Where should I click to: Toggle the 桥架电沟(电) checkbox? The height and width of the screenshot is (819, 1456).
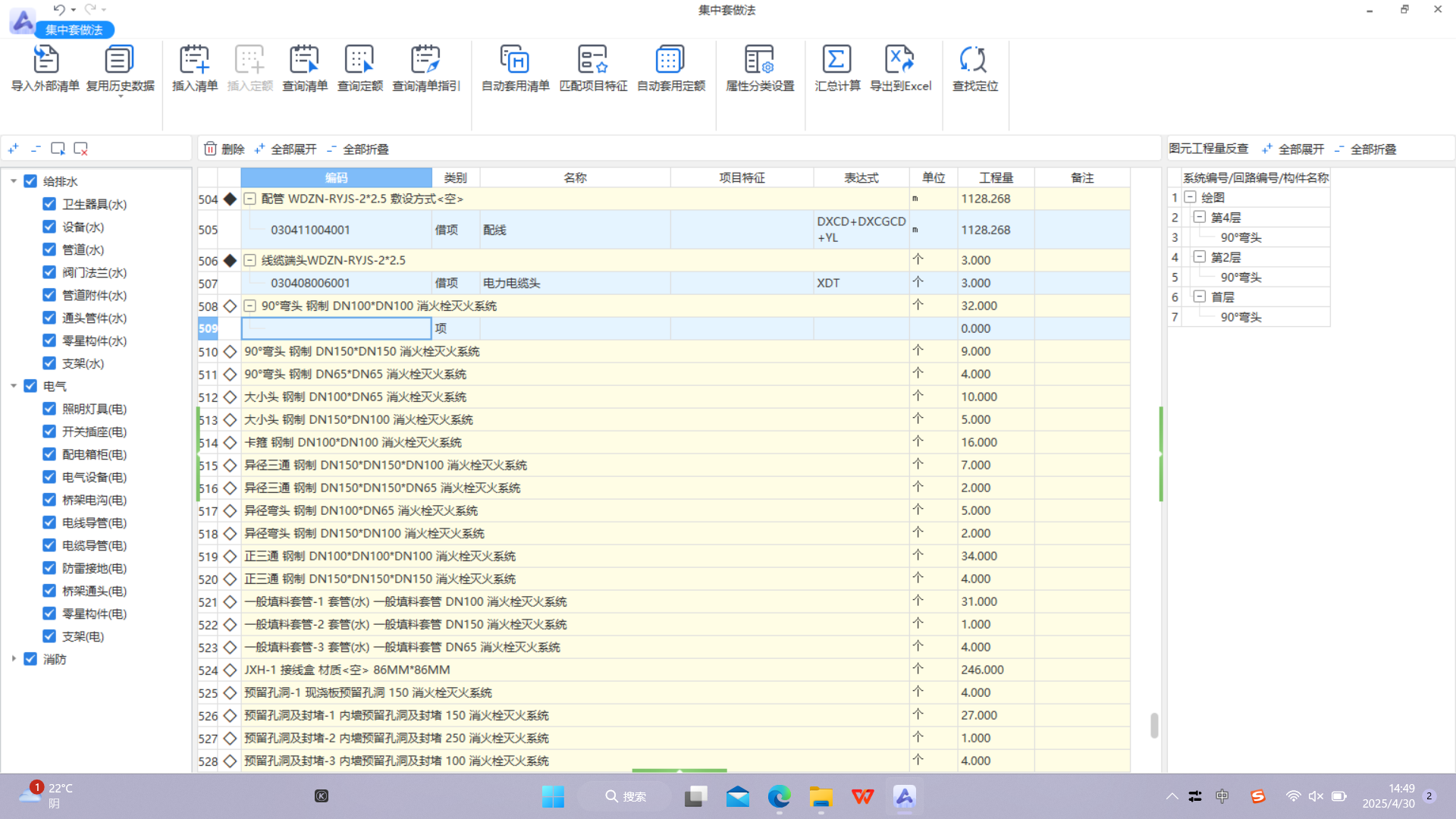[49, 500]
